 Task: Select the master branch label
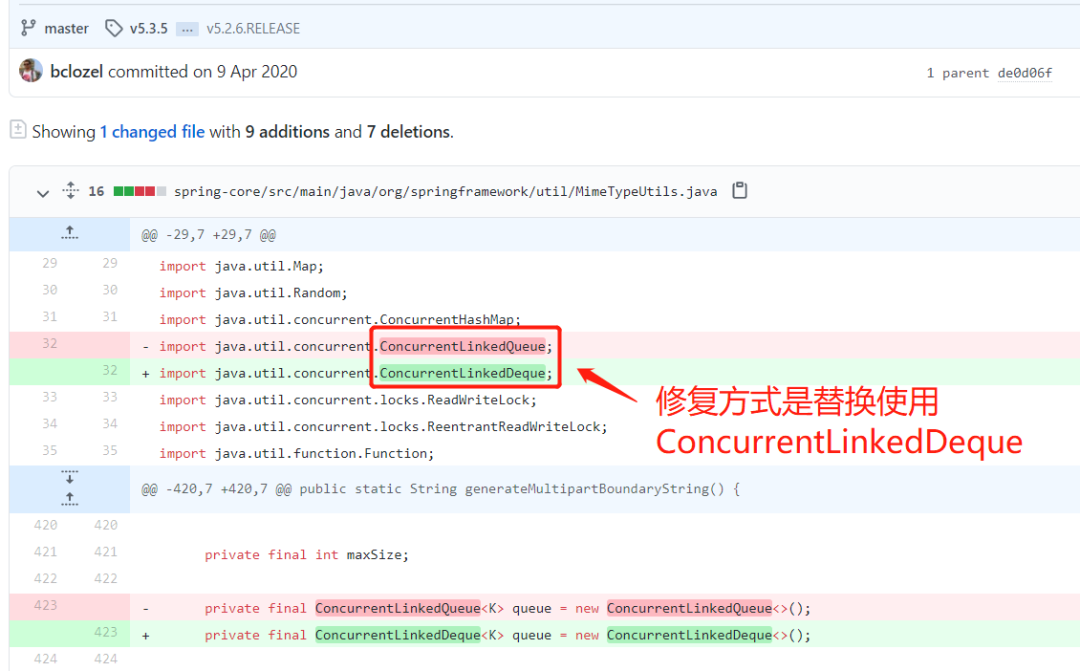pos(67,28)
